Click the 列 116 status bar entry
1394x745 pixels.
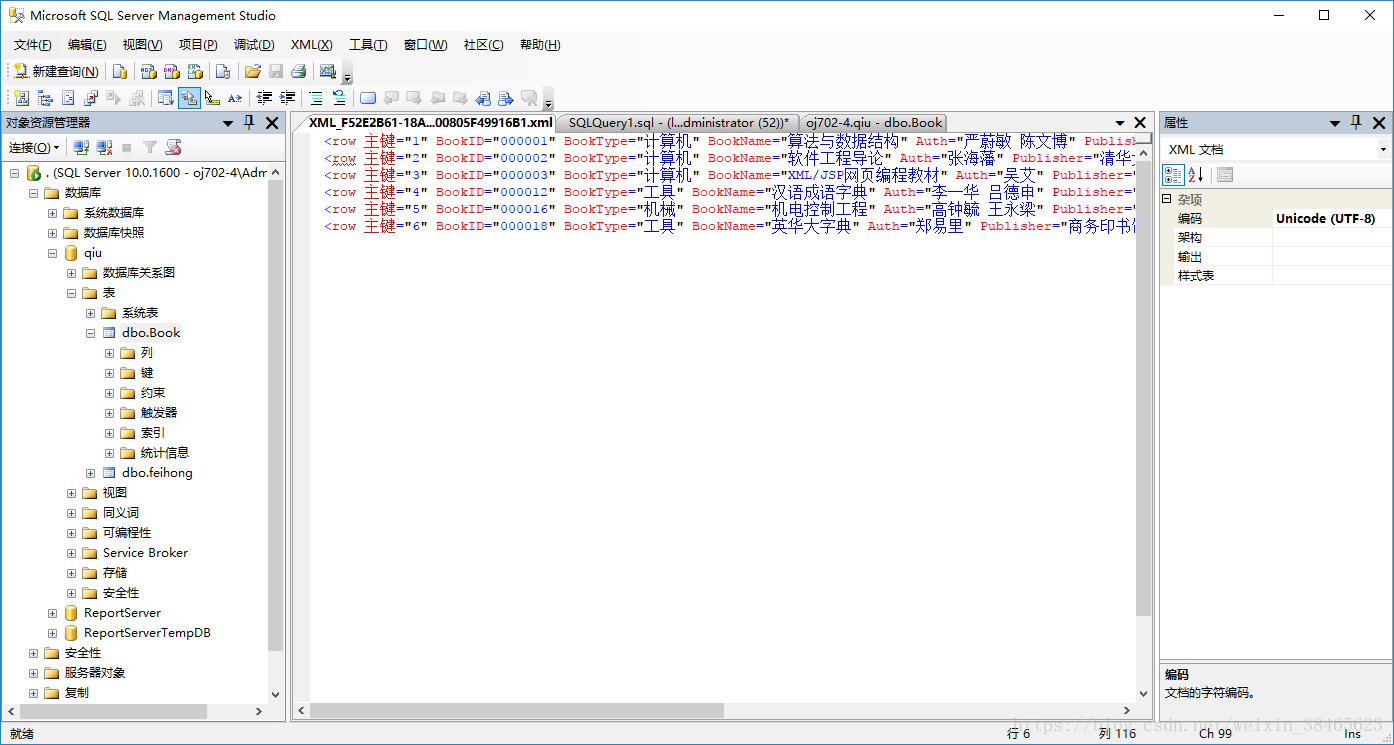click(1118, 733)
